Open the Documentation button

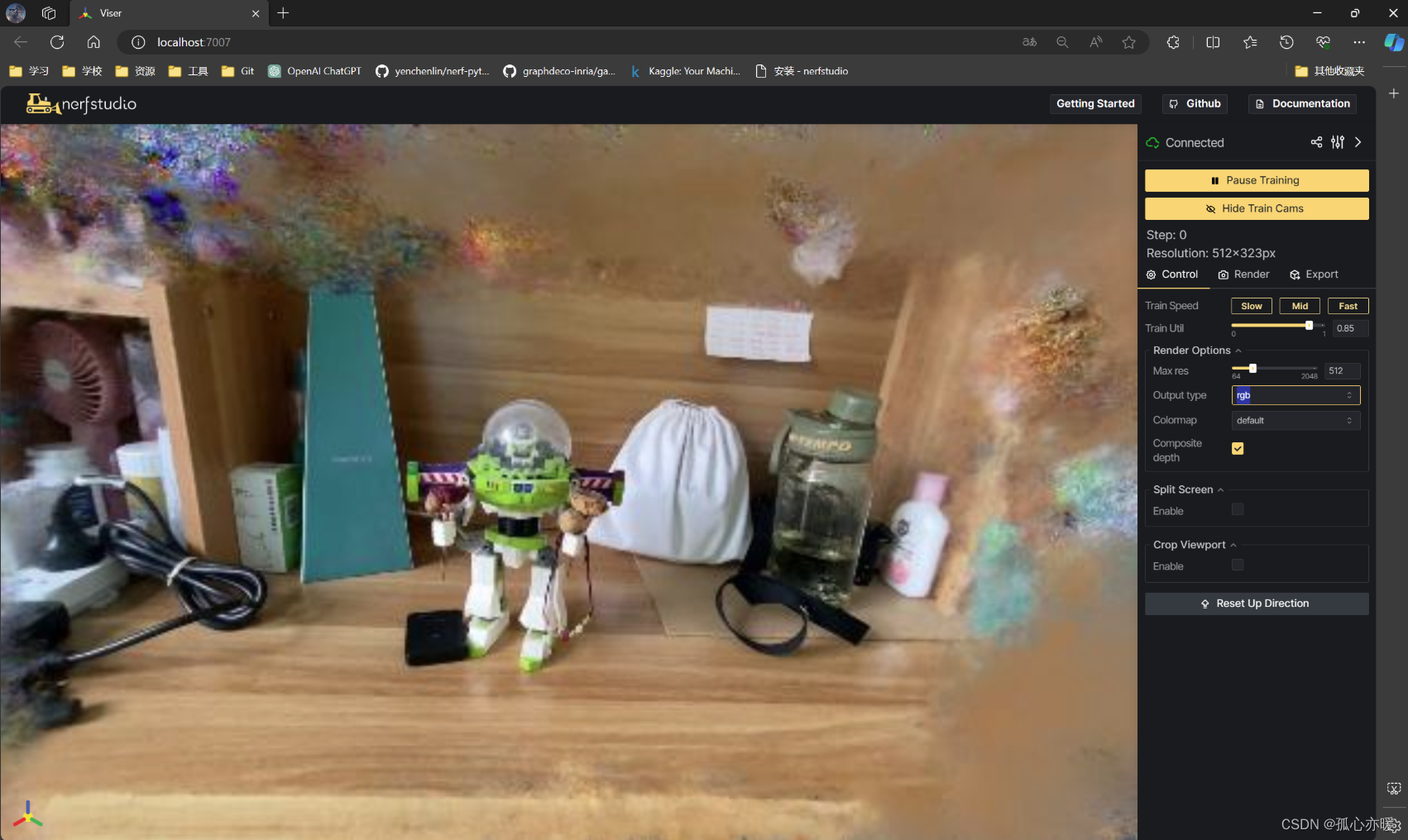1303,103
